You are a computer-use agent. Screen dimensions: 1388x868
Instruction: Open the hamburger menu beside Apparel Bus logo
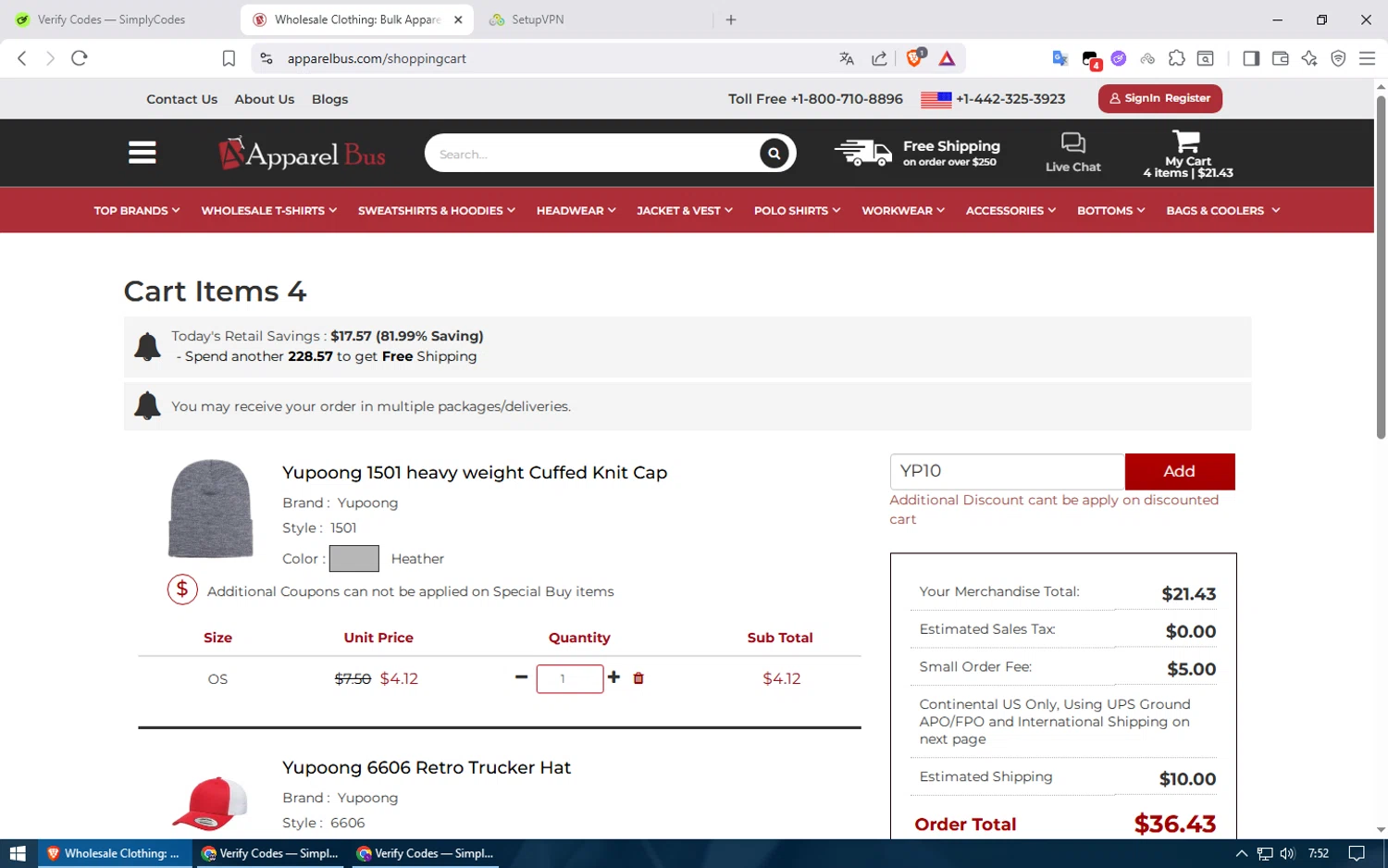tap(142, 153)
